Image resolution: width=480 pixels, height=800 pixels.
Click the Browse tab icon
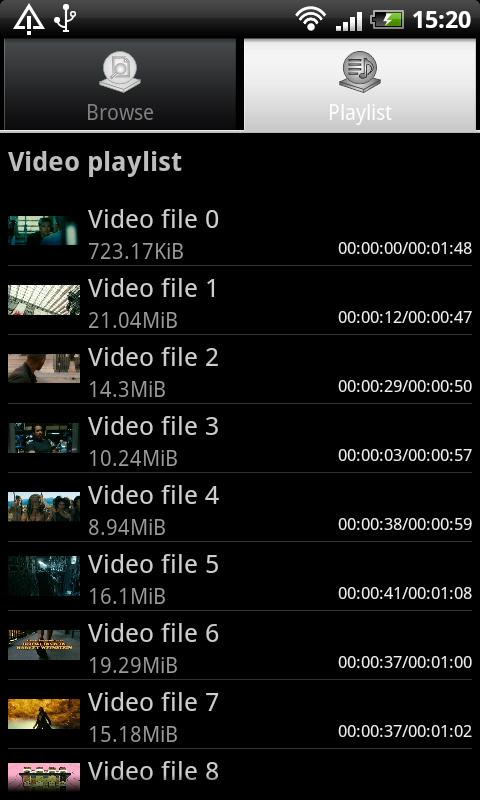click(x=120, y=73)
